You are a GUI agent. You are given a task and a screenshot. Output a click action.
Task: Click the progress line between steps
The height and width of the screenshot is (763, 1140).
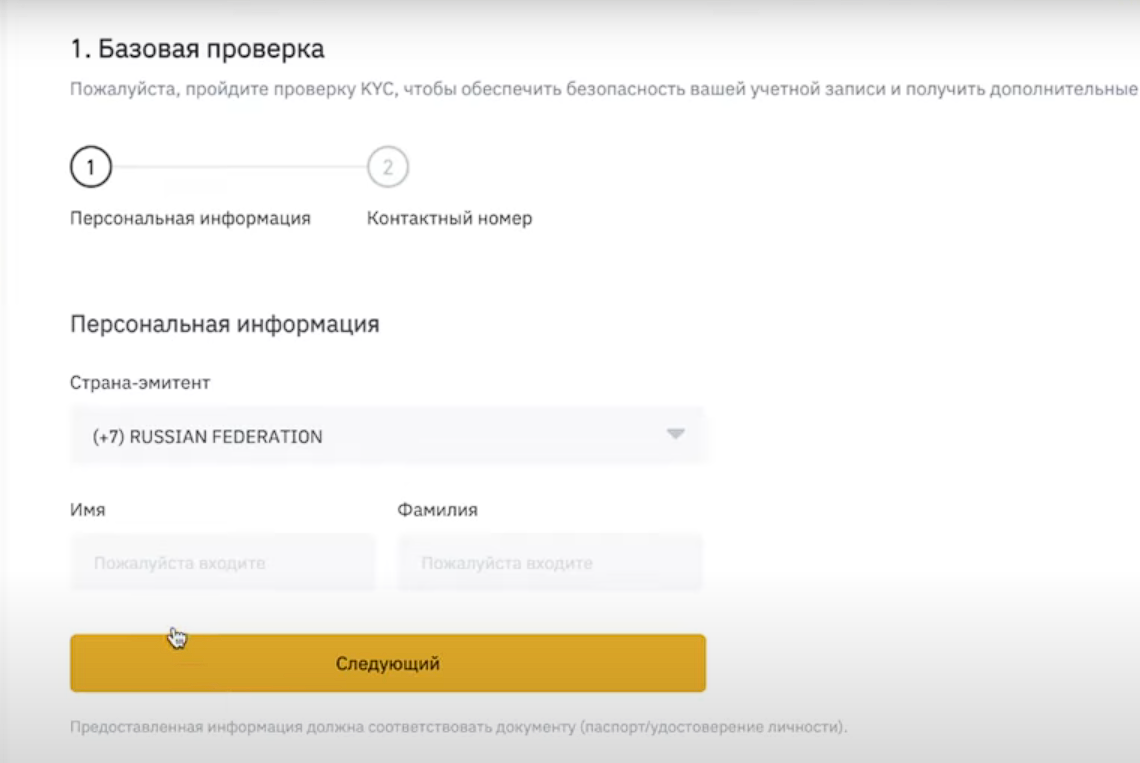(238, 168)
